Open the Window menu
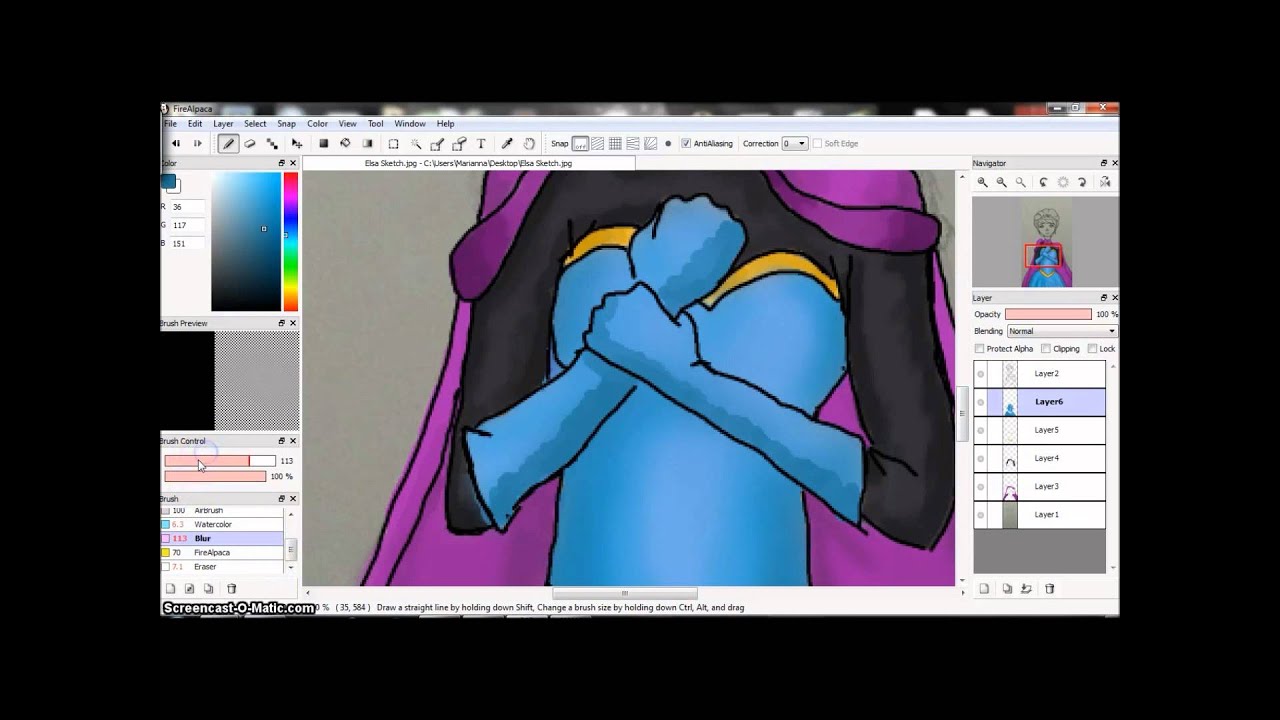This screenshot has height=720, width=1280. click(x=410, y=124)
